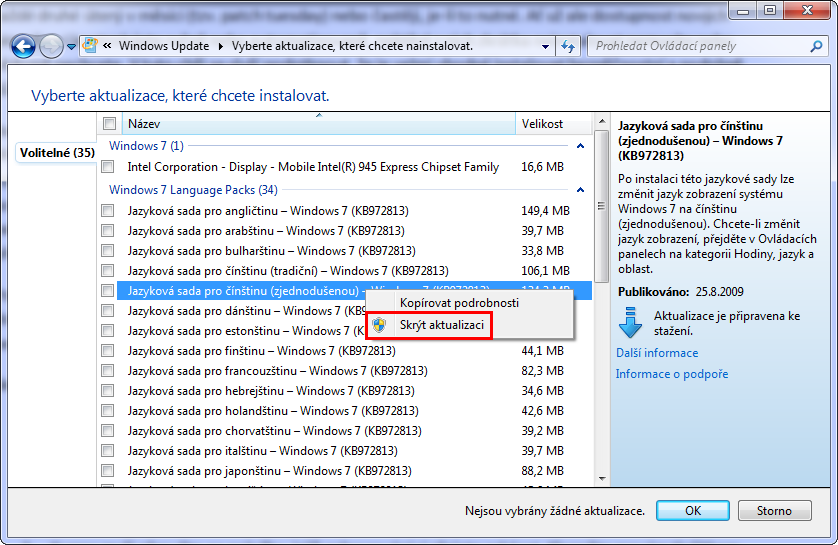838x545 pixels.
Task: Open the Informace o podpoře link
Action: point(672,374)
